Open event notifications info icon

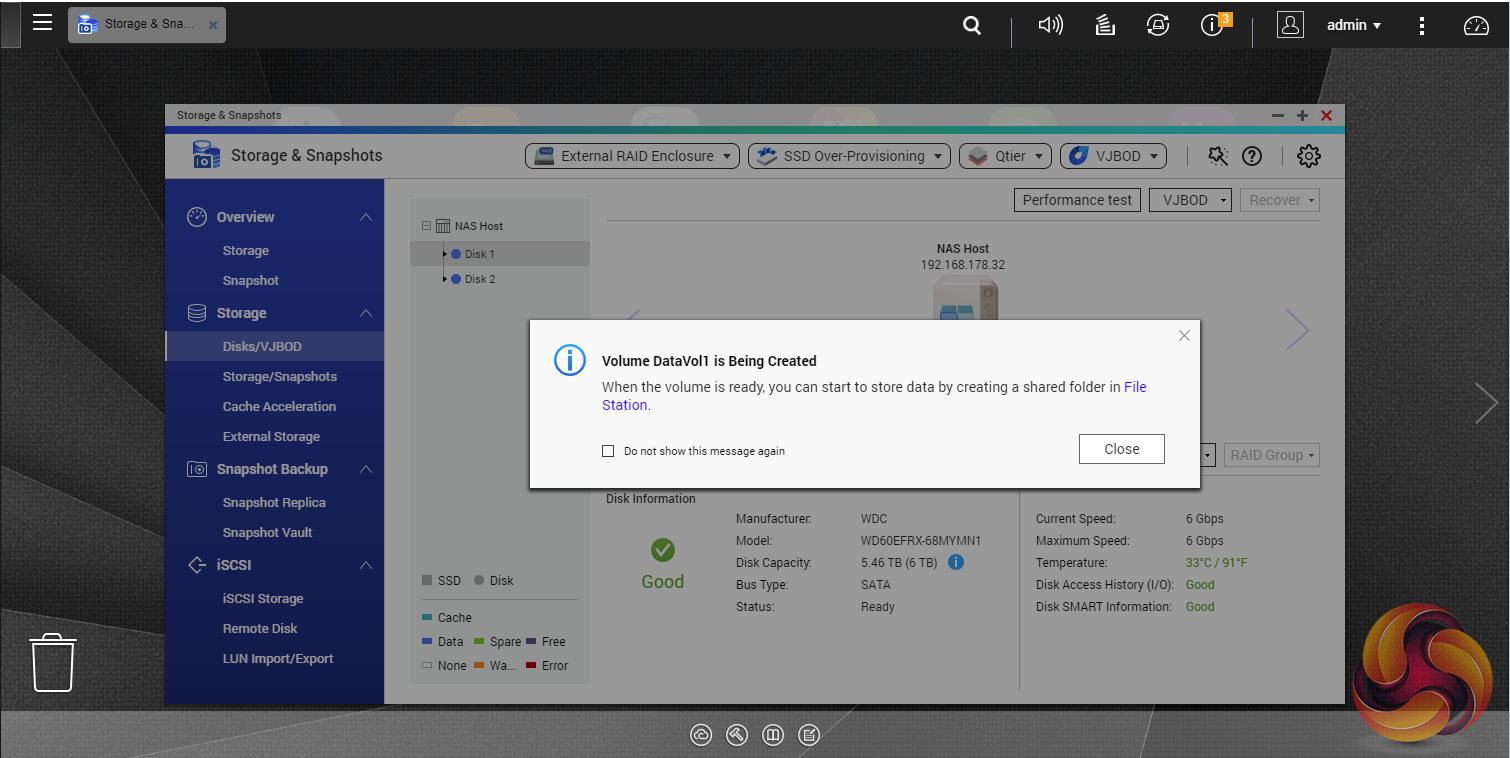1213,26
